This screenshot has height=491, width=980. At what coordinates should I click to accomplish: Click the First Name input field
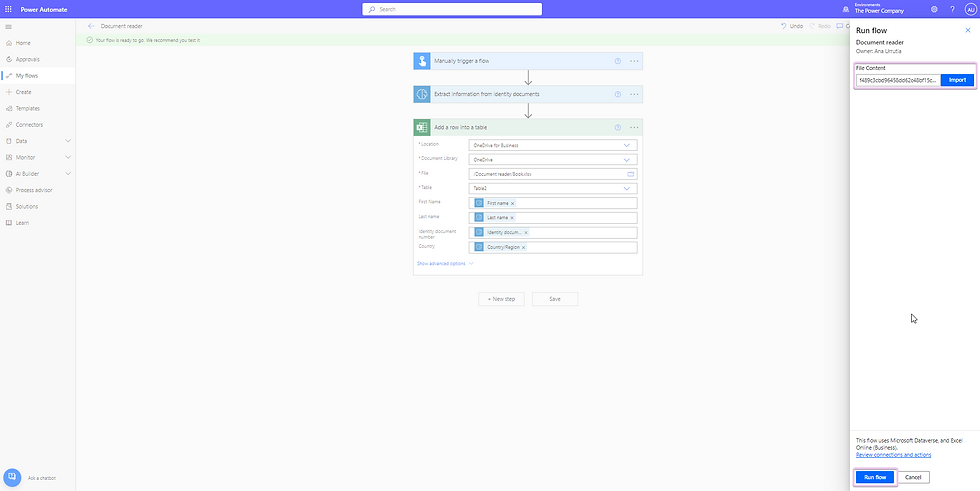click(552, 204)
